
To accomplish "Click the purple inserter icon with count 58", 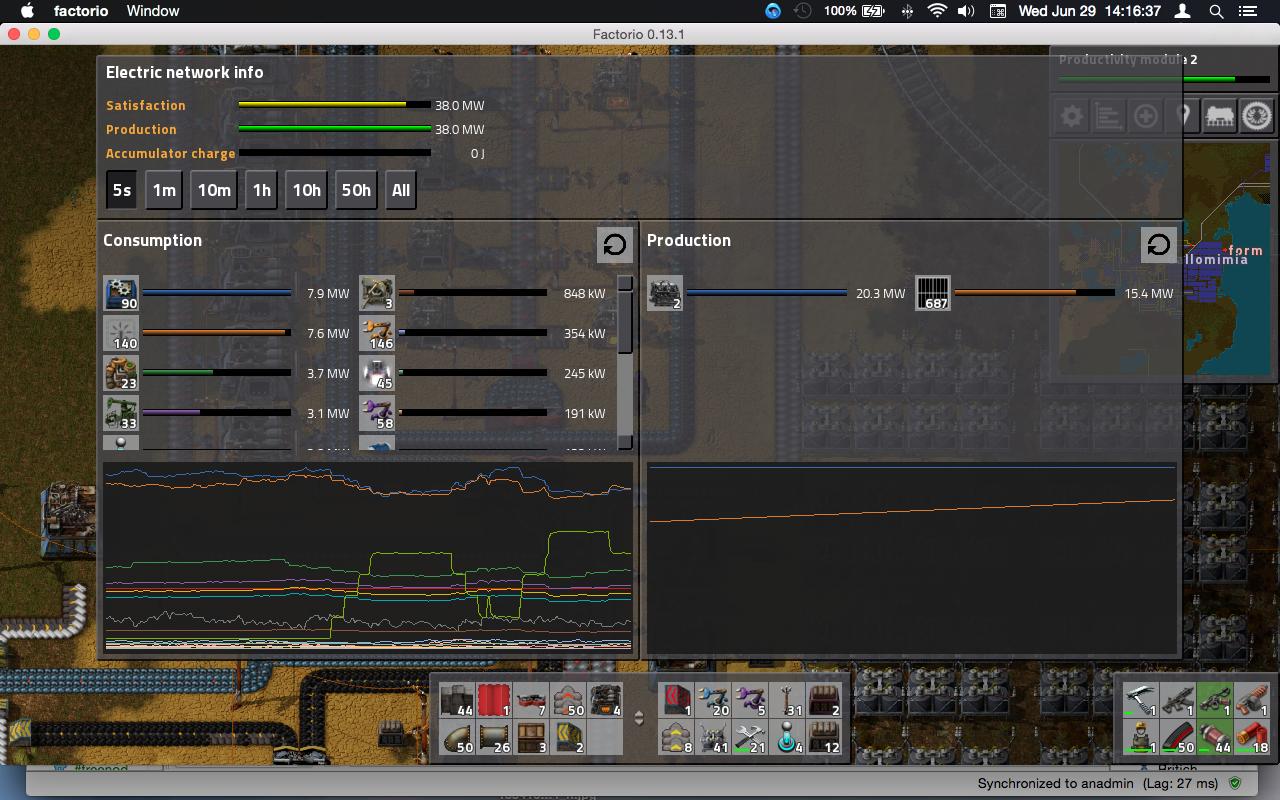I will 377,413.
